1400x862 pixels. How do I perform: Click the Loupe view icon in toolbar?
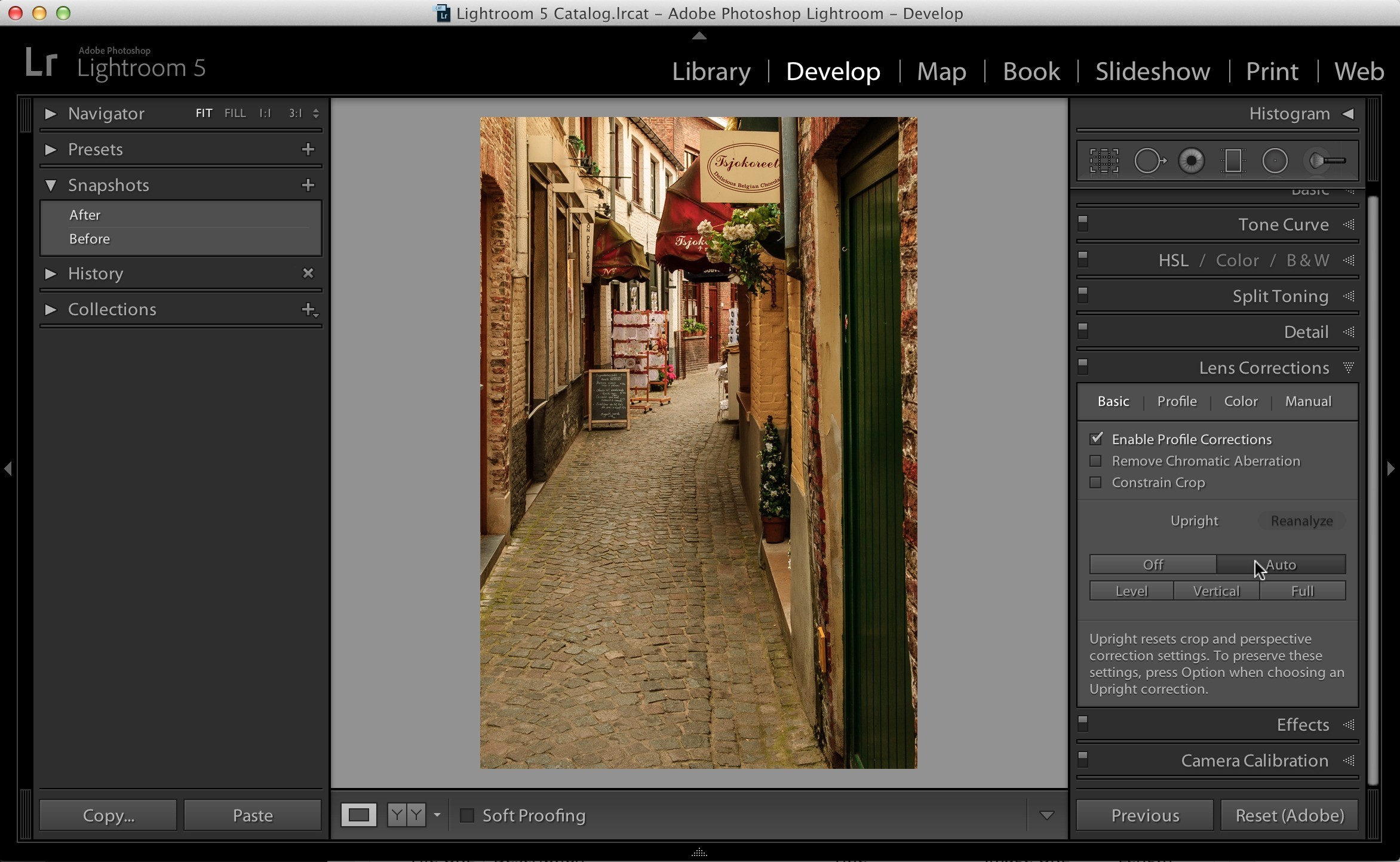click(x=359, y=815)
